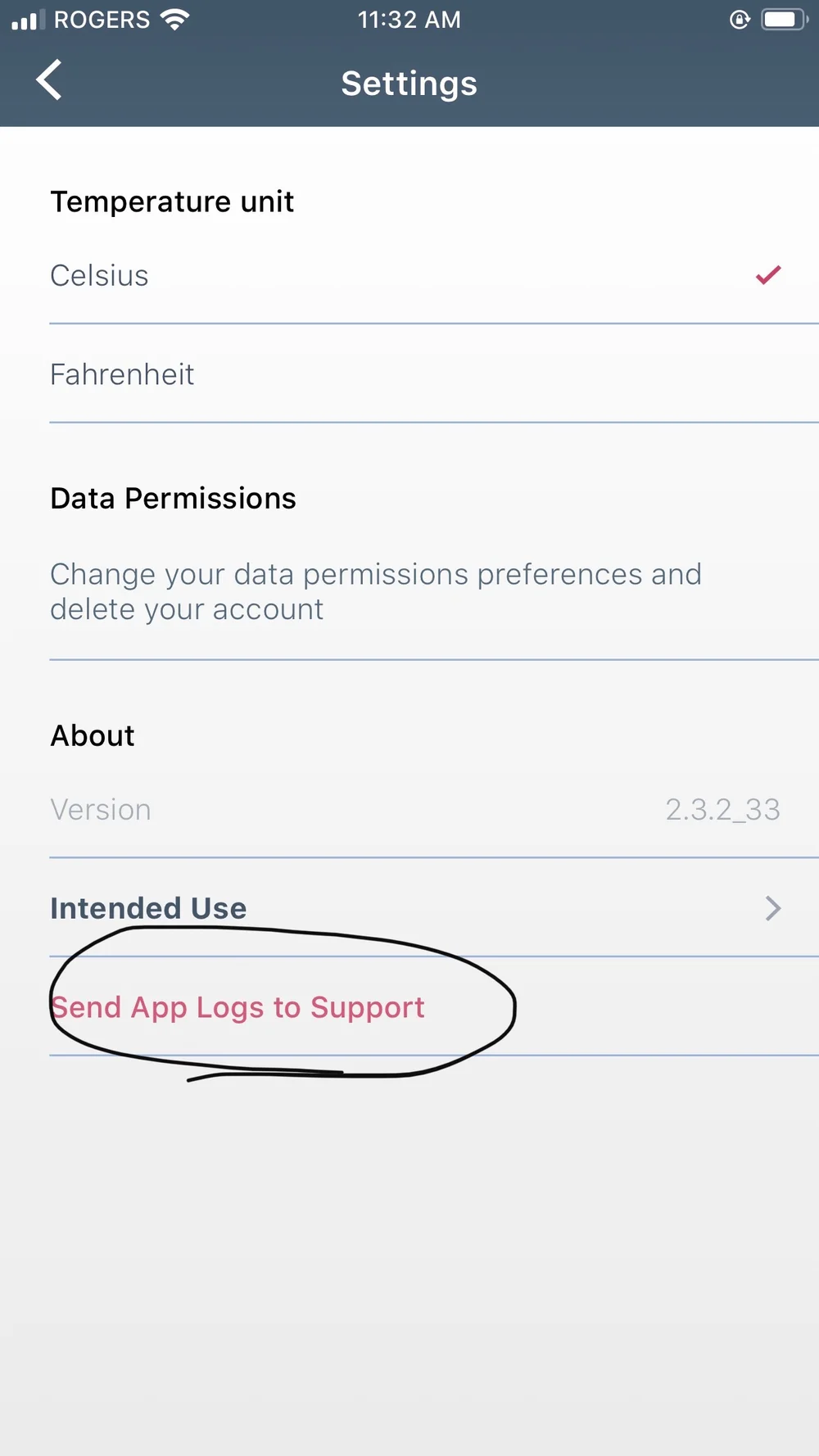819x1456 pixels.
Task: Open data permissions preferences and account deletion
Action: [x=376, y=592]
